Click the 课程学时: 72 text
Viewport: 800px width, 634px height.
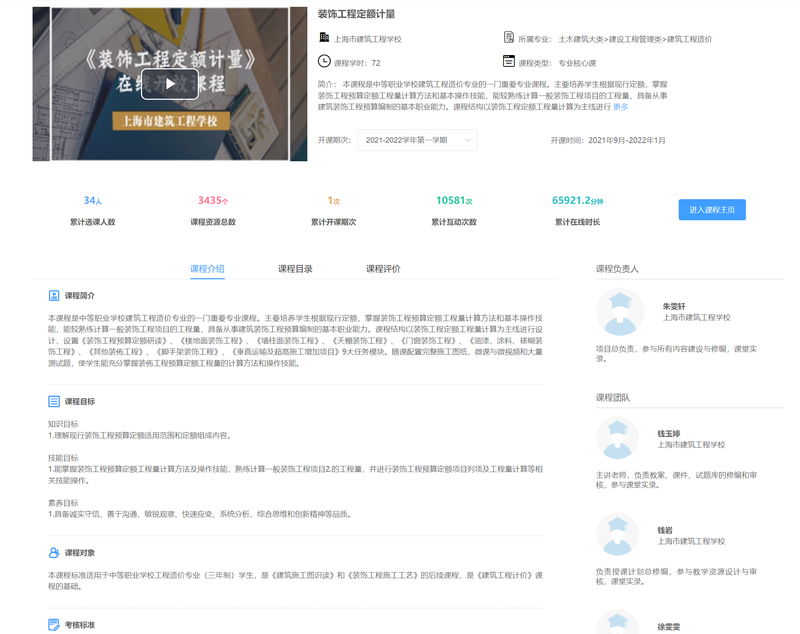[357, 63]
